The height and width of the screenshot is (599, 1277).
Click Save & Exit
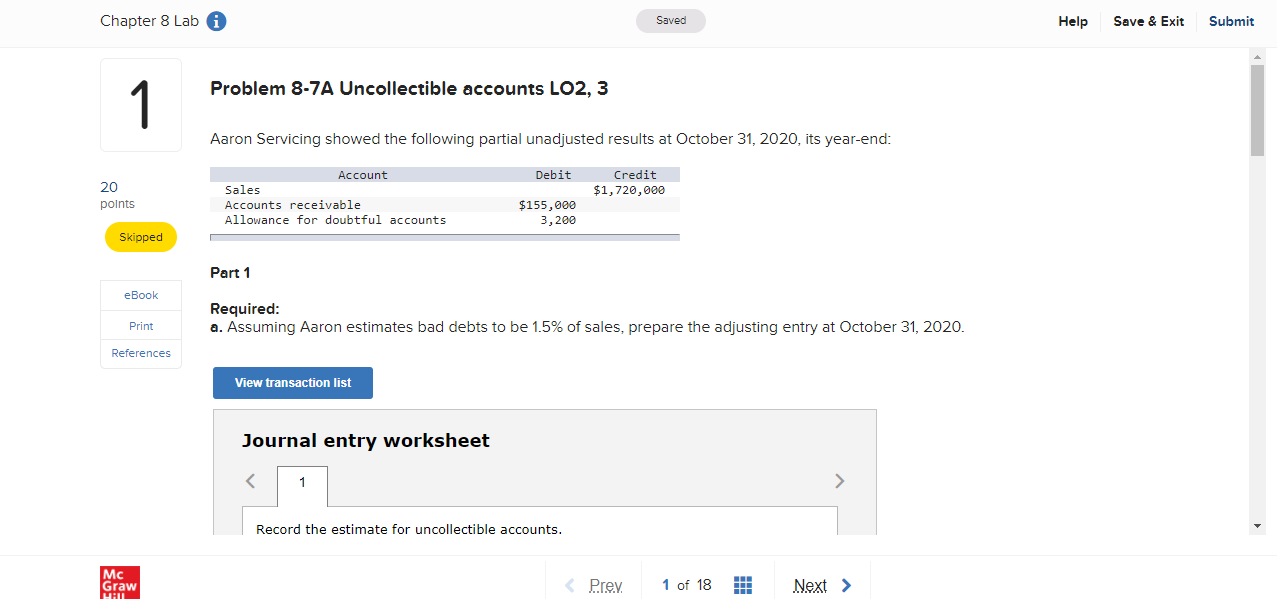tap(1148, 21)
